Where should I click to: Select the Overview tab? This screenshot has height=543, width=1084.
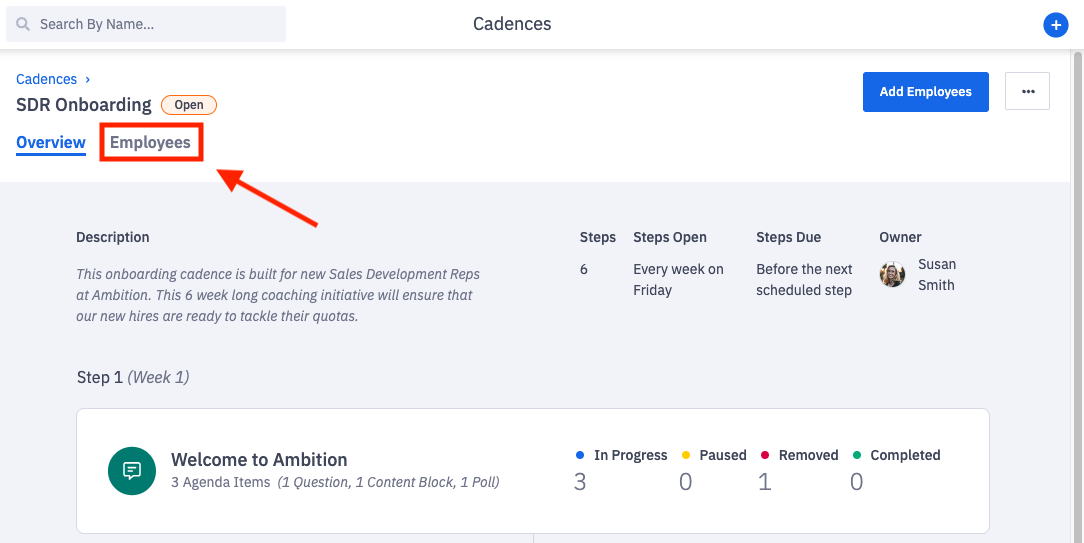pos(51,142)
